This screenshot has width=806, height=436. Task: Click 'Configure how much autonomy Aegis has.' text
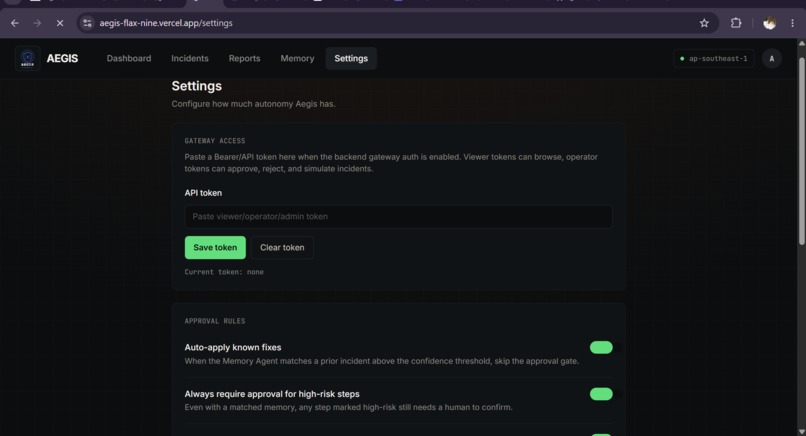tap(253, 104)
